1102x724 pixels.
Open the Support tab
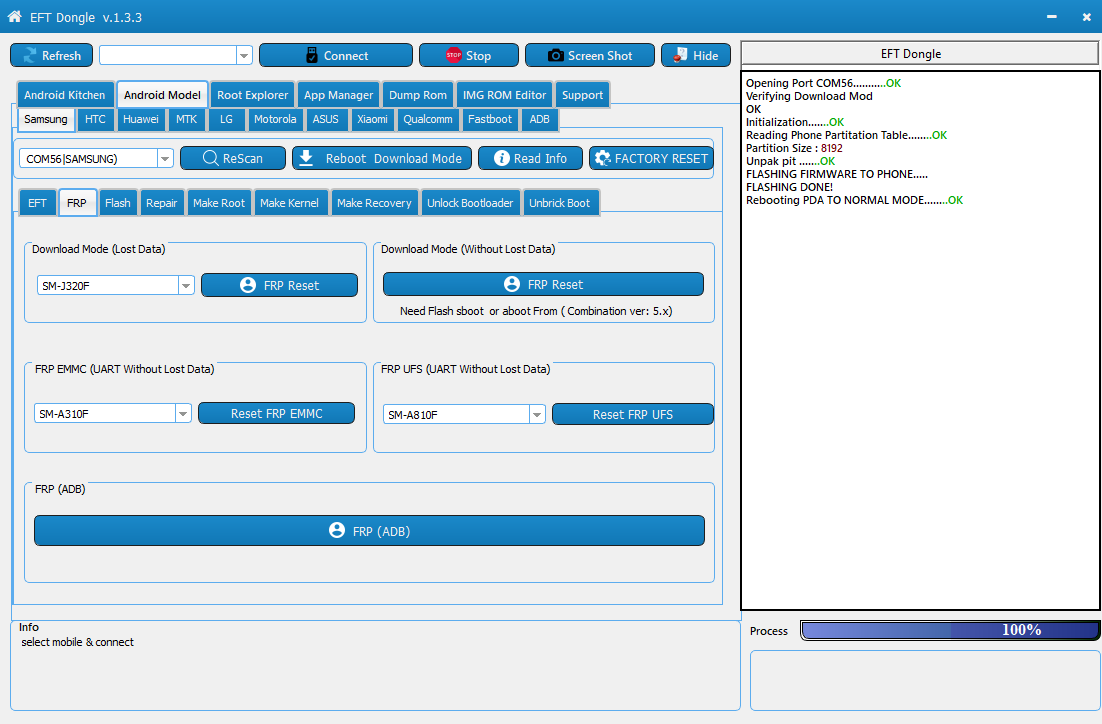(x=582, y=95)
